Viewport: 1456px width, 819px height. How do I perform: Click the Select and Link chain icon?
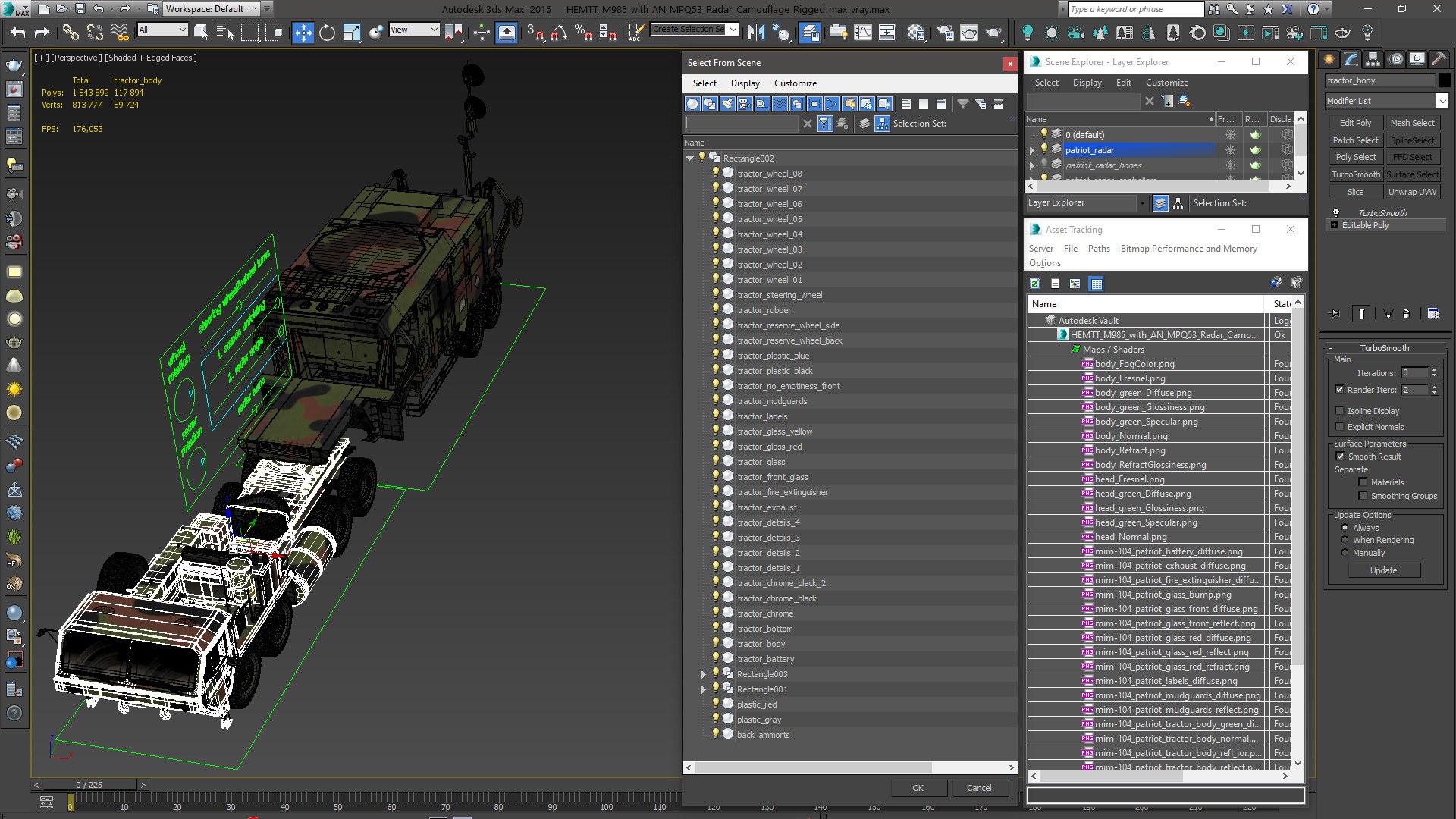(x=70, y=32)
